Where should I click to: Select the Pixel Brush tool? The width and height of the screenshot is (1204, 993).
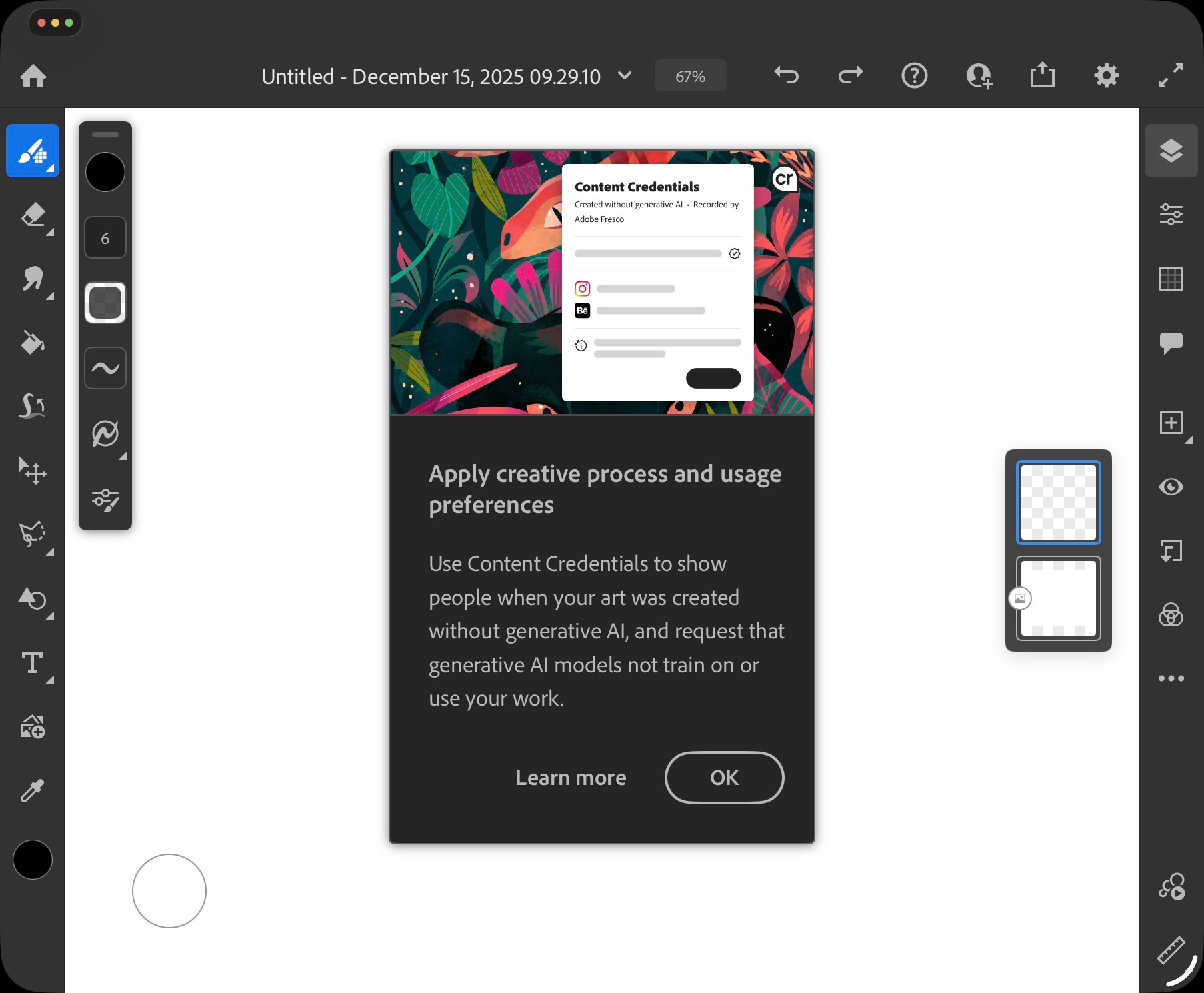pos(33,151)
